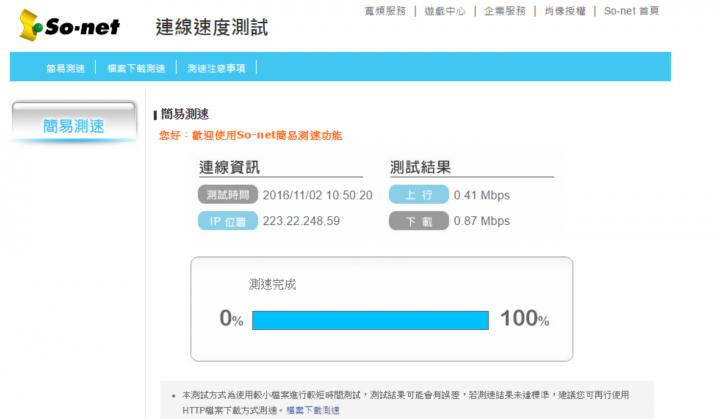Go to So-net 首頁 link

coord(631,11)
